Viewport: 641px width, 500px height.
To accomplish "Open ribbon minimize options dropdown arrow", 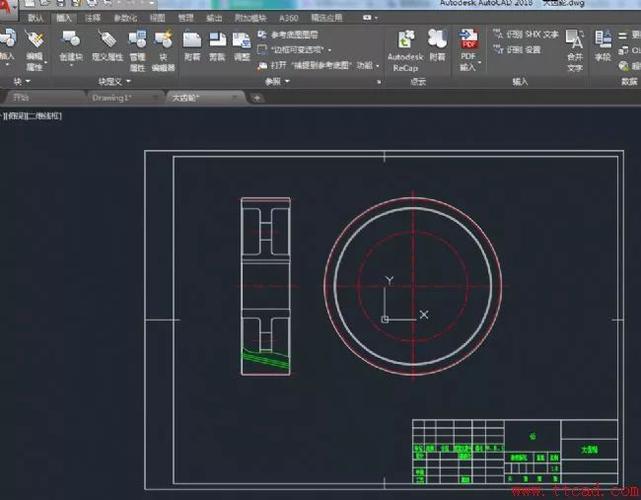I will pos(376,18).
